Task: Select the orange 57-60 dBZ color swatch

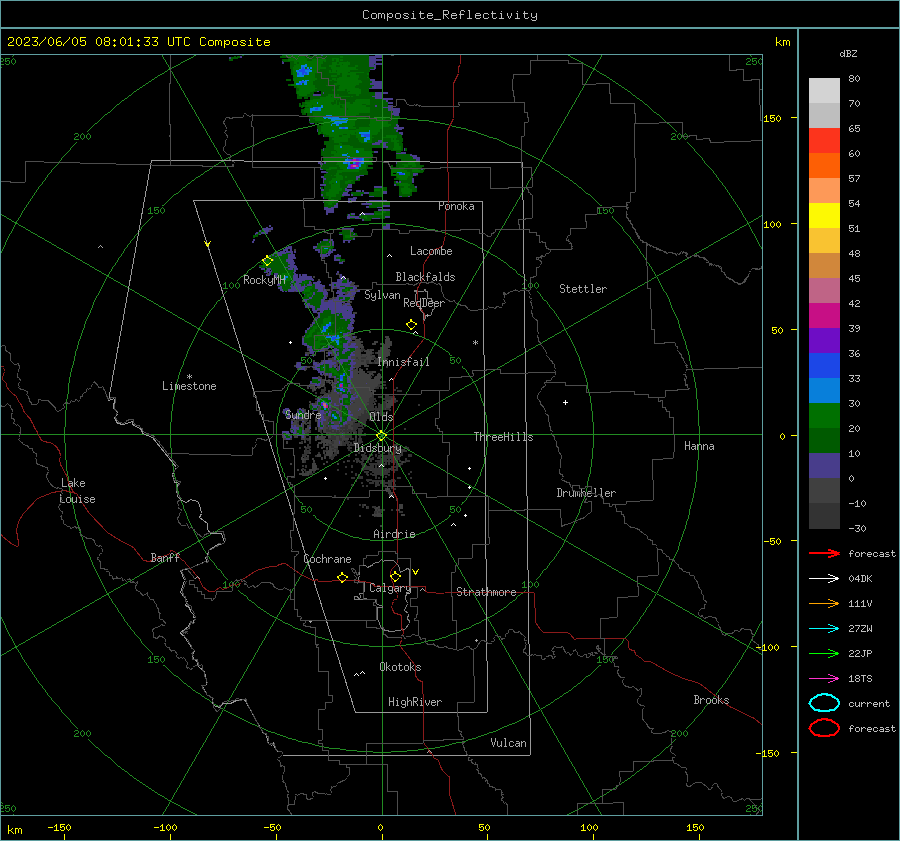Action: pos(824,166)
